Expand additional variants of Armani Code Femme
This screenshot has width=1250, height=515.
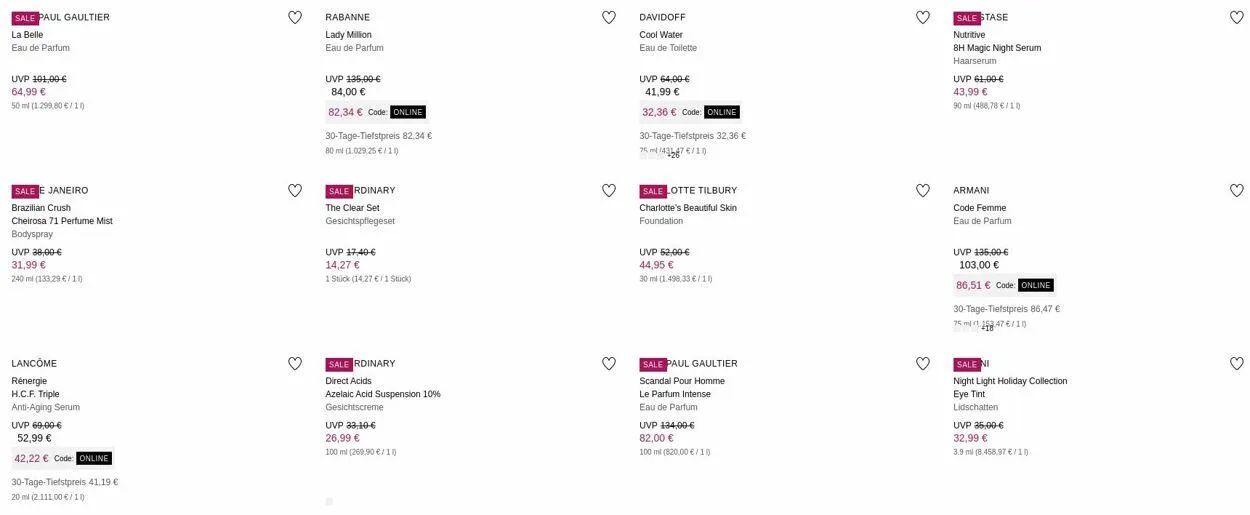point(987,328)
